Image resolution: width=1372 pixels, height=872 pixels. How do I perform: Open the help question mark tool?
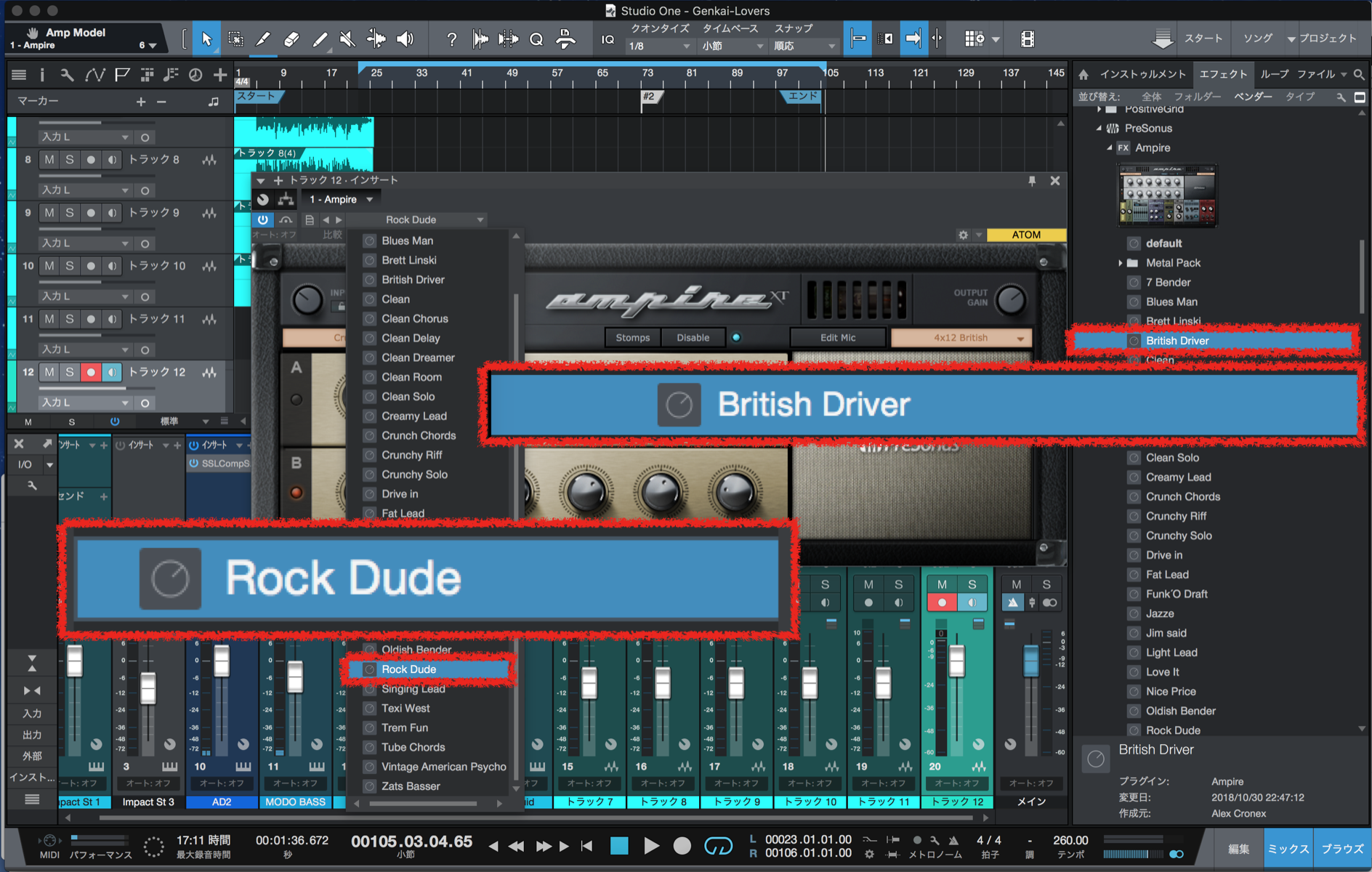point(451,39)
